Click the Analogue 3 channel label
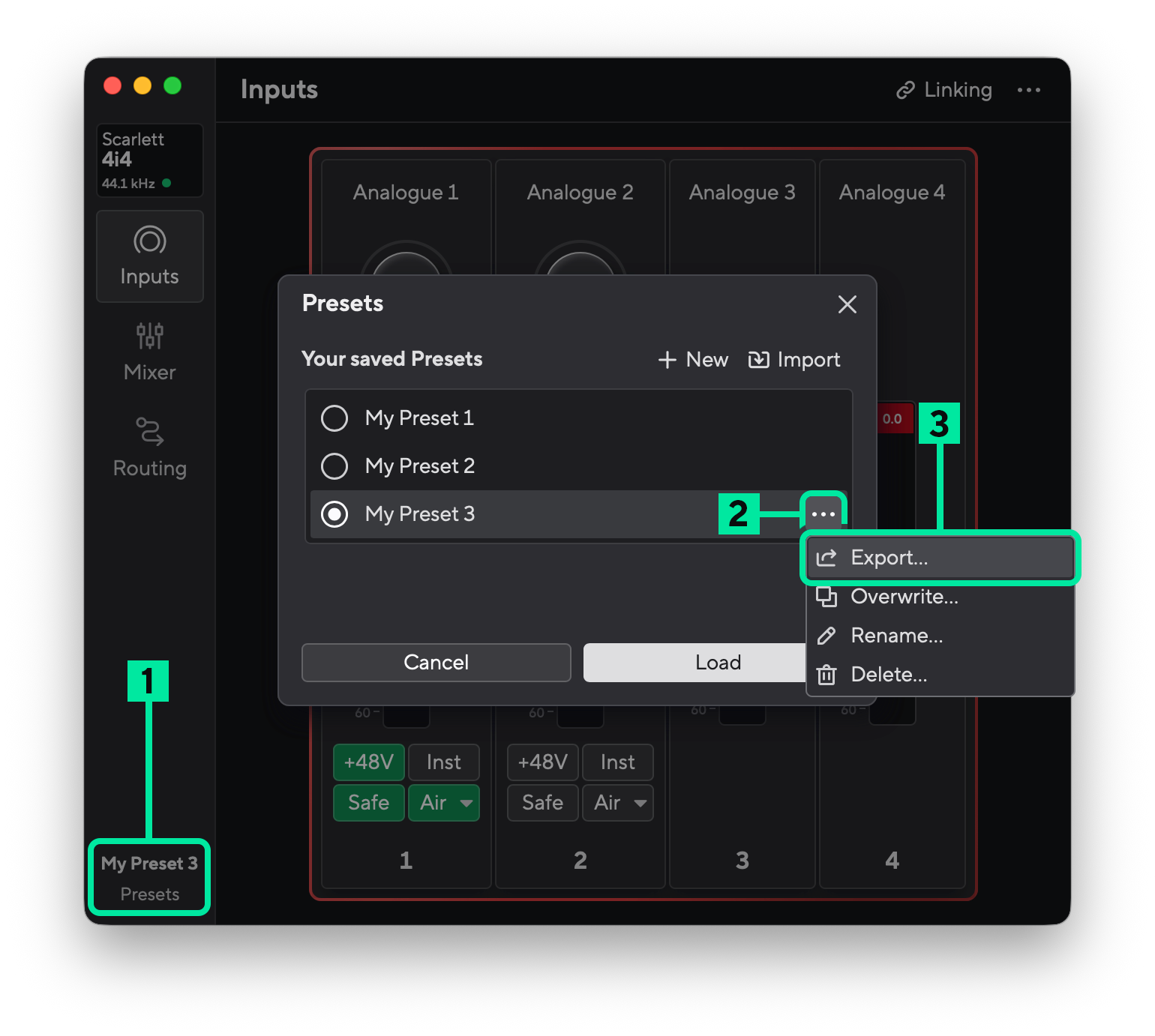The width and height of the screenshot is (1155, 1036). pos(742,193)
